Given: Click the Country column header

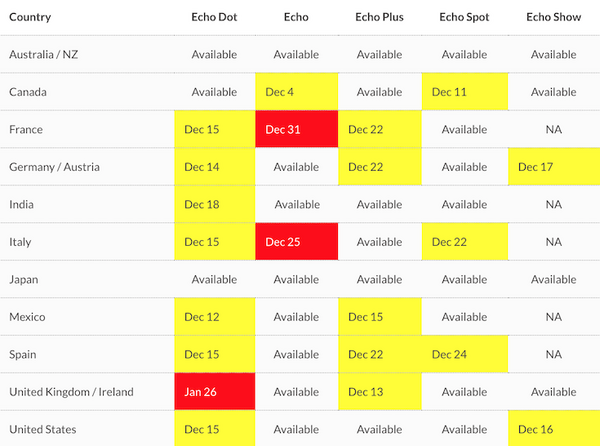Looking at the screenshot, I should (x=30, y=17).
